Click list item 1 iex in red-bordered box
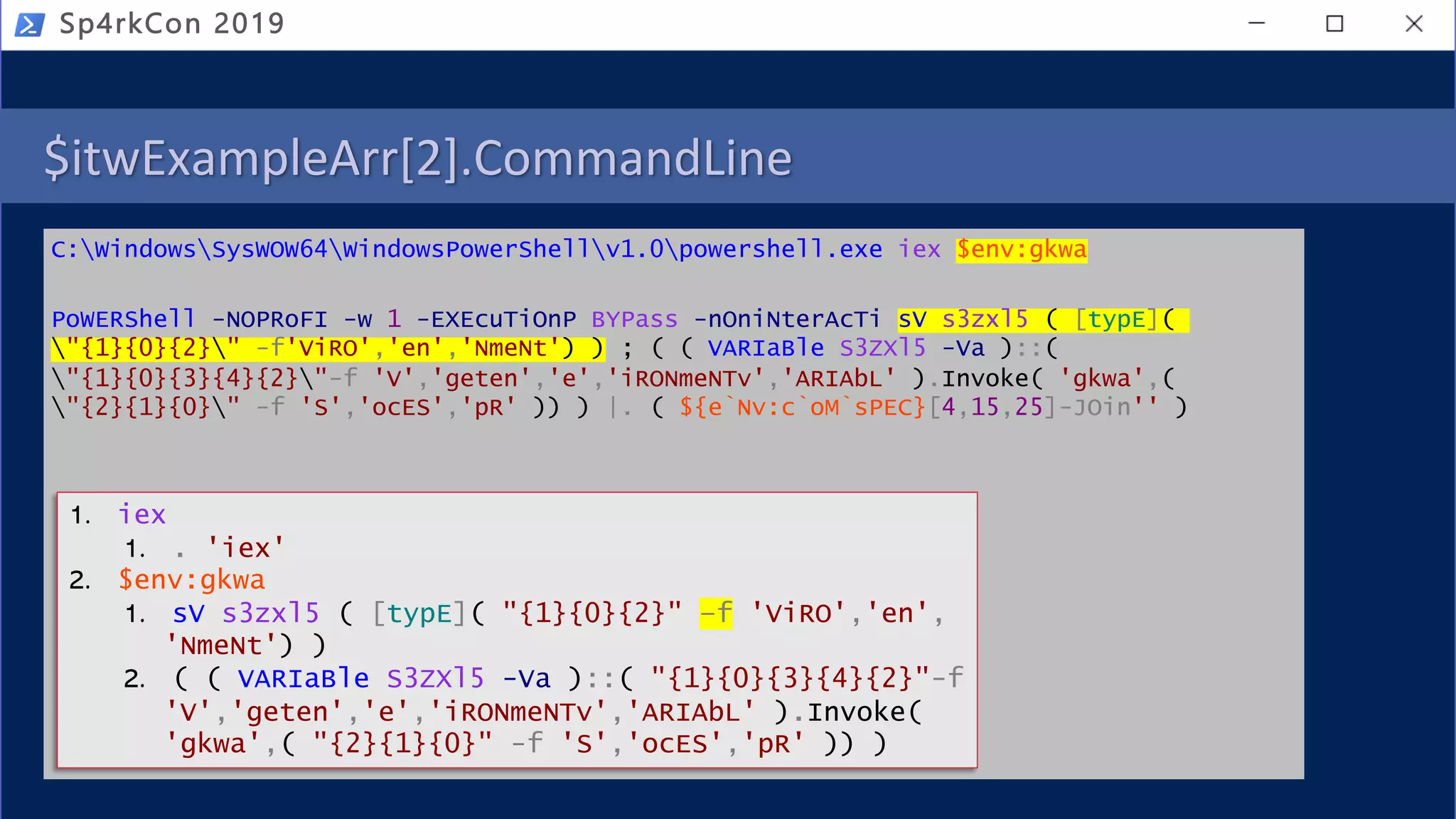 click(141, 514)
